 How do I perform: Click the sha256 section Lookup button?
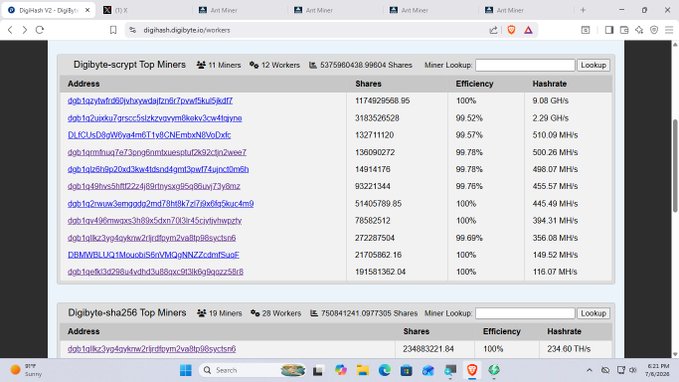click(593, 313)
